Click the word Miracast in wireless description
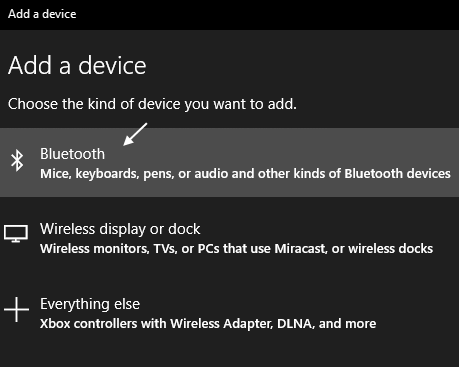The height and width of the screenshot is (367, 459). pyautogui.click(x=300, y=249)
